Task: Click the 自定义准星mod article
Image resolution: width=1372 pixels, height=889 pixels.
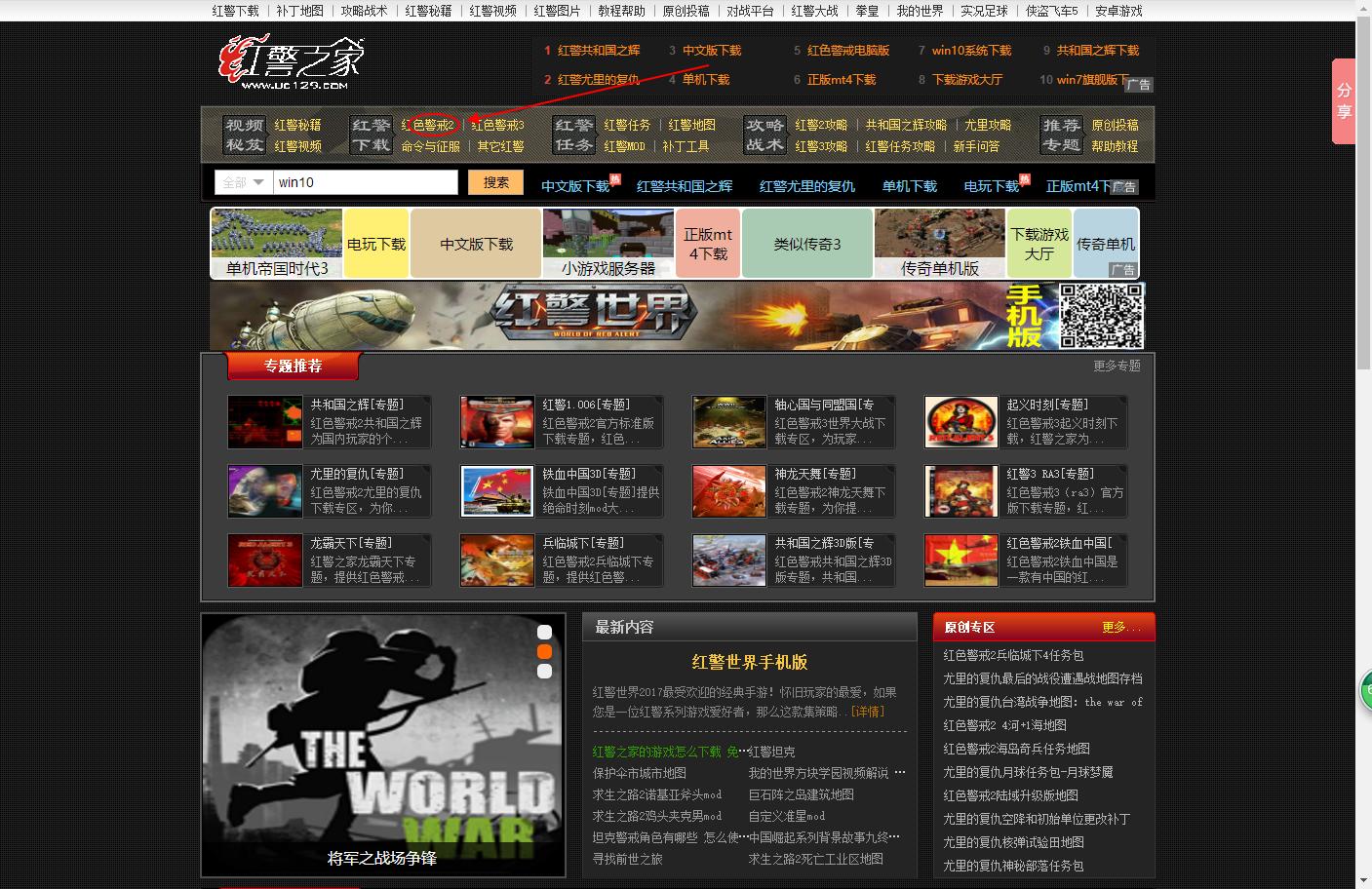Action: (x=787, y=816)
